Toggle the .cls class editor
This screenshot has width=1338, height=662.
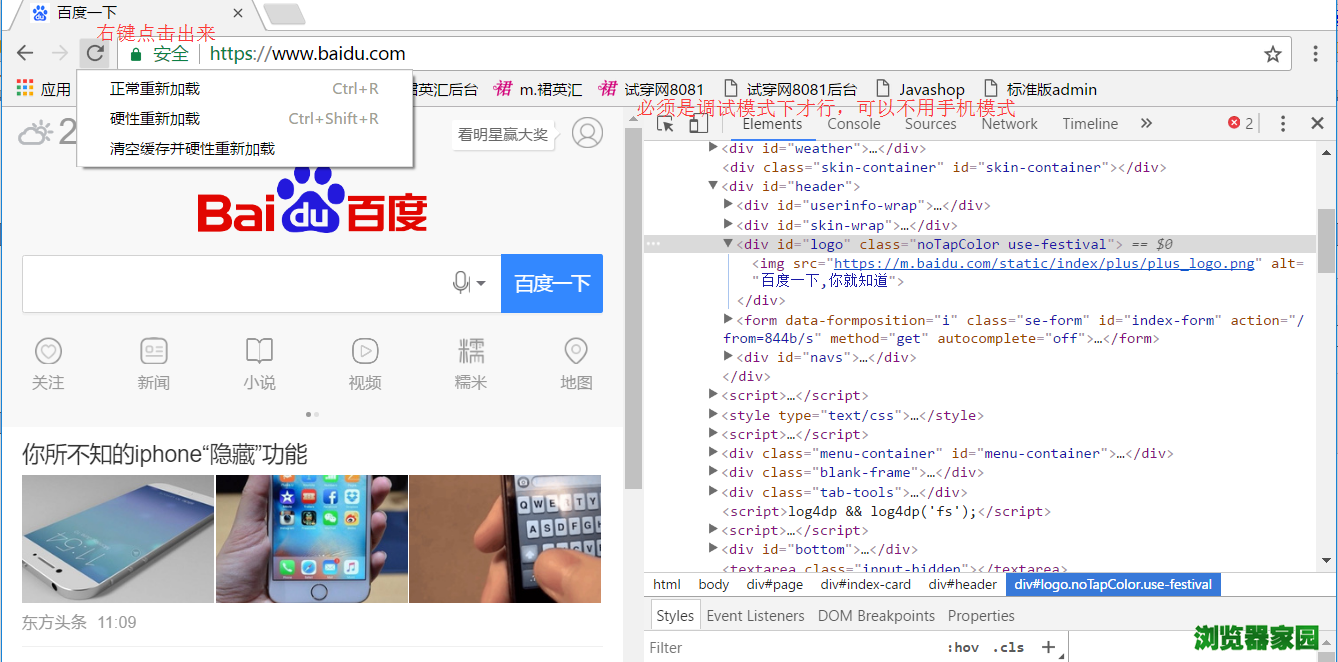(x=1009, y=647)
